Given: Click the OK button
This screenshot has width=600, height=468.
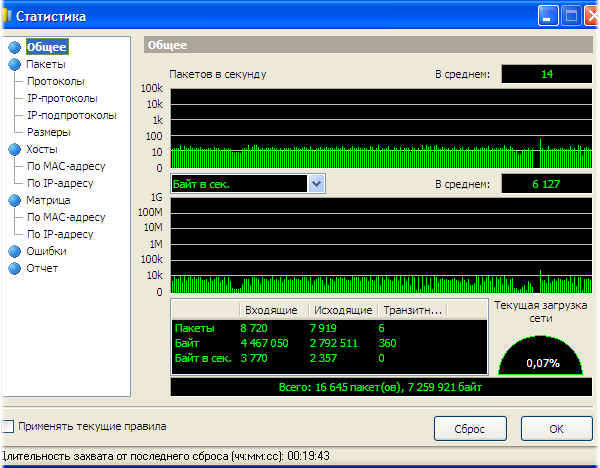Looking at the screenshot, I should [x=556, y=429].
